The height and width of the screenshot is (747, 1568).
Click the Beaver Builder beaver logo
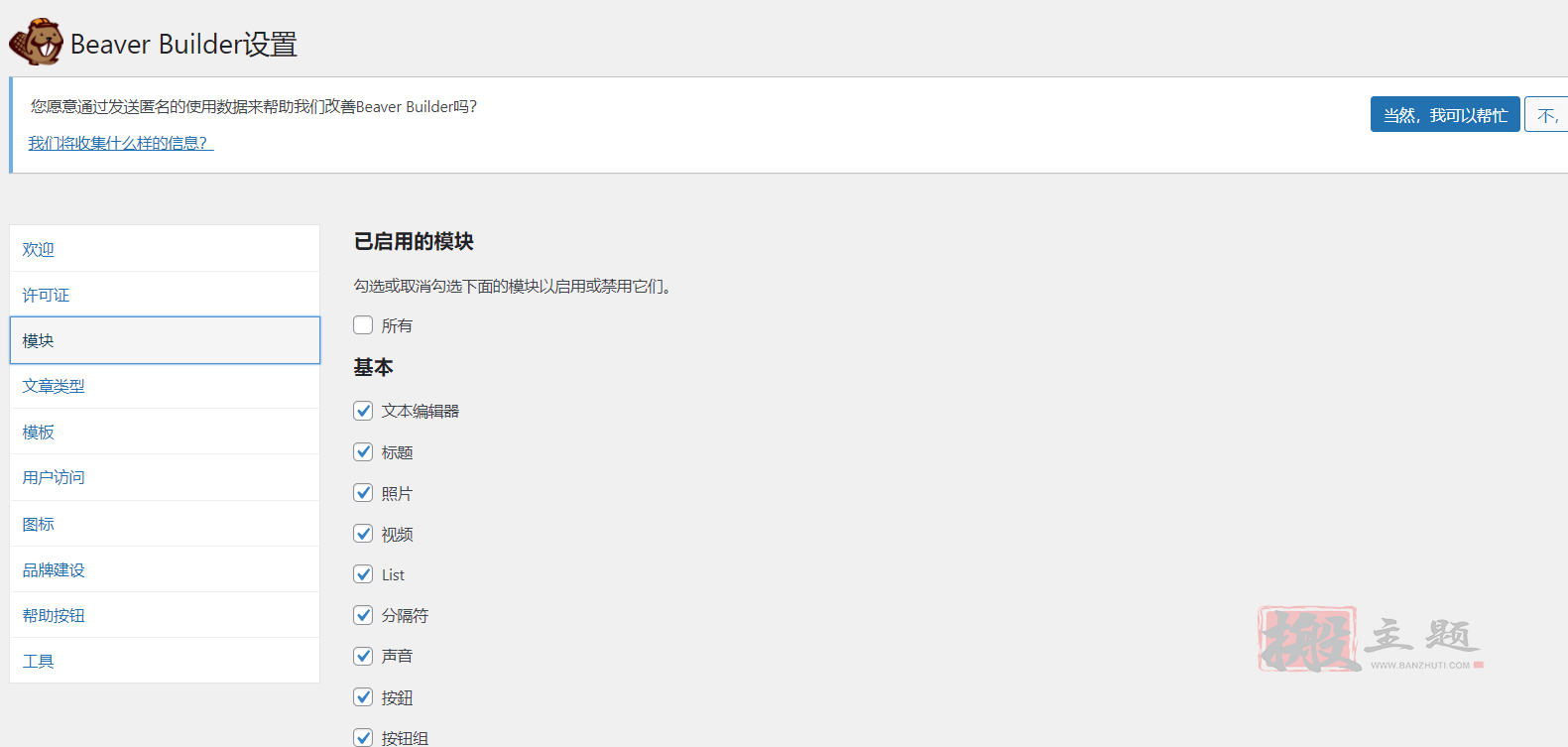click(36, 42)
